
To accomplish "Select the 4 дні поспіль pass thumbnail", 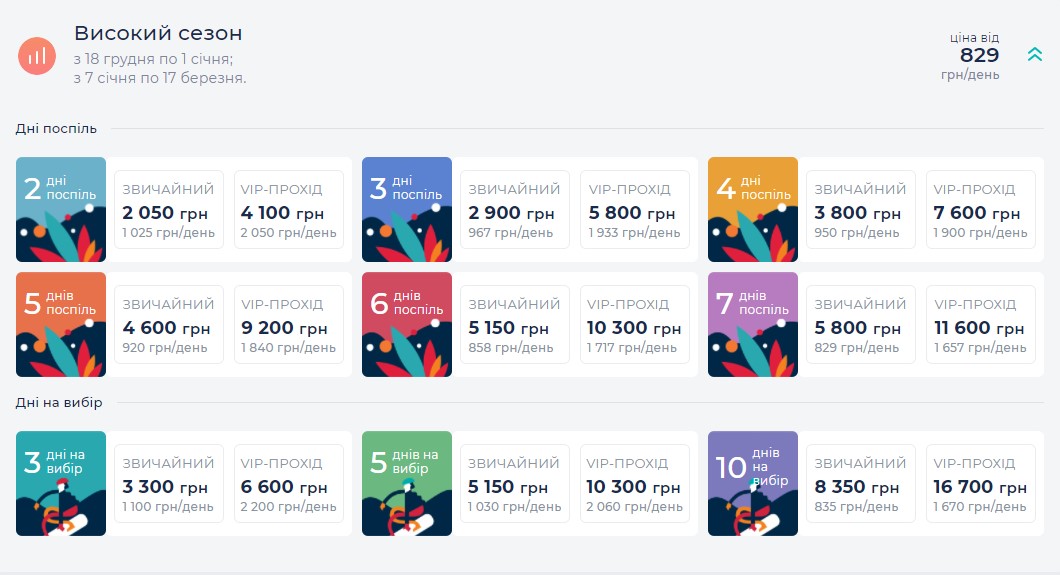I will pos(753,209).
